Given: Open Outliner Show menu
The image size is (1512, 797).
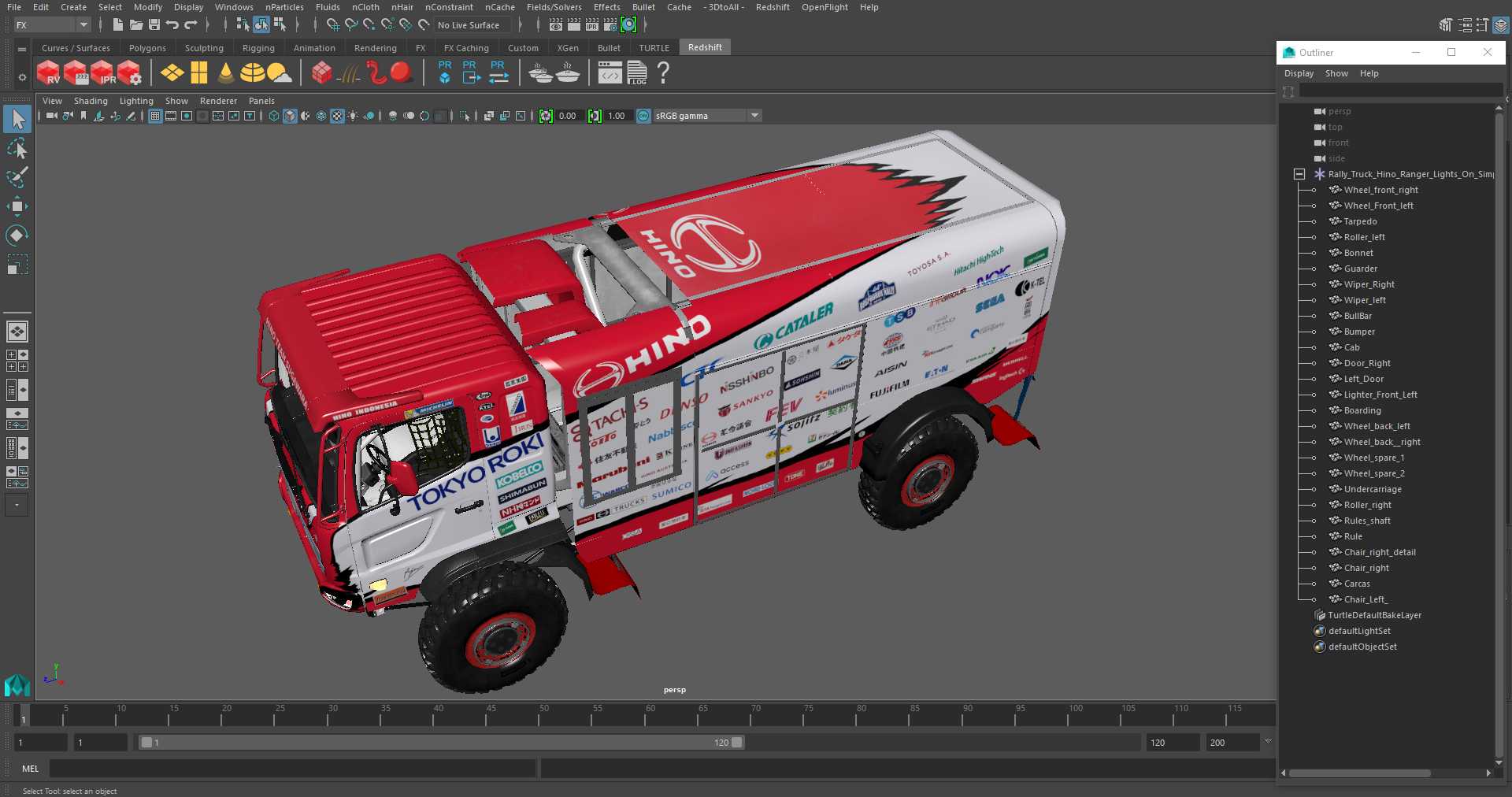Looking at the screenshot, I should pos(1336,73).
